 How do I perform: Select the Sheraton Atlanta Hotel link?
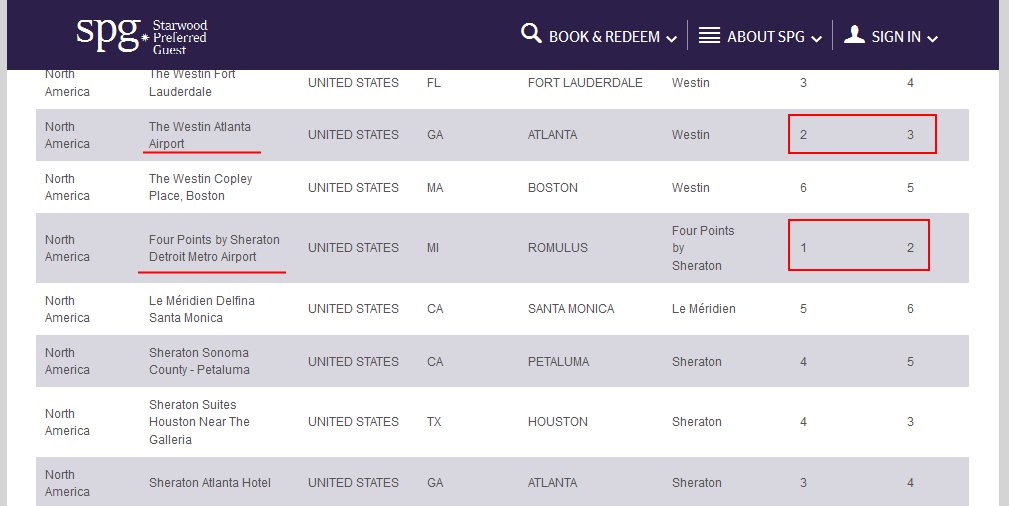click(209, 483)
